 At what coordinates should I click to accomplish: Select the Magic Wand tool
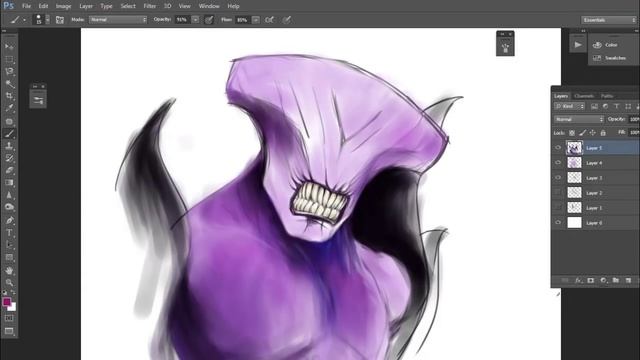(9, 84)
